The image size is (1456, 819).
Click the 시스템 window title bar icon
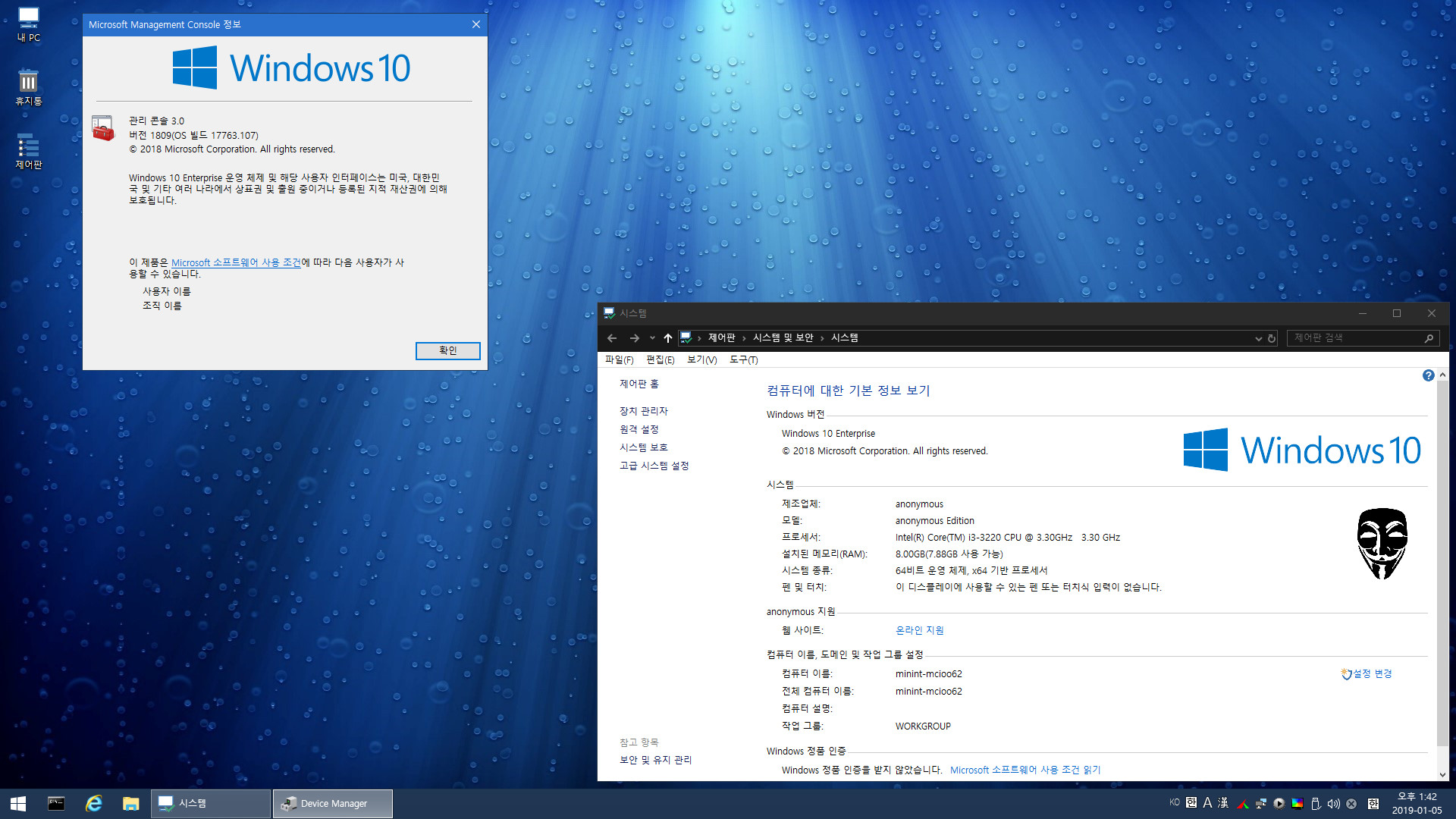click(609, 313)
